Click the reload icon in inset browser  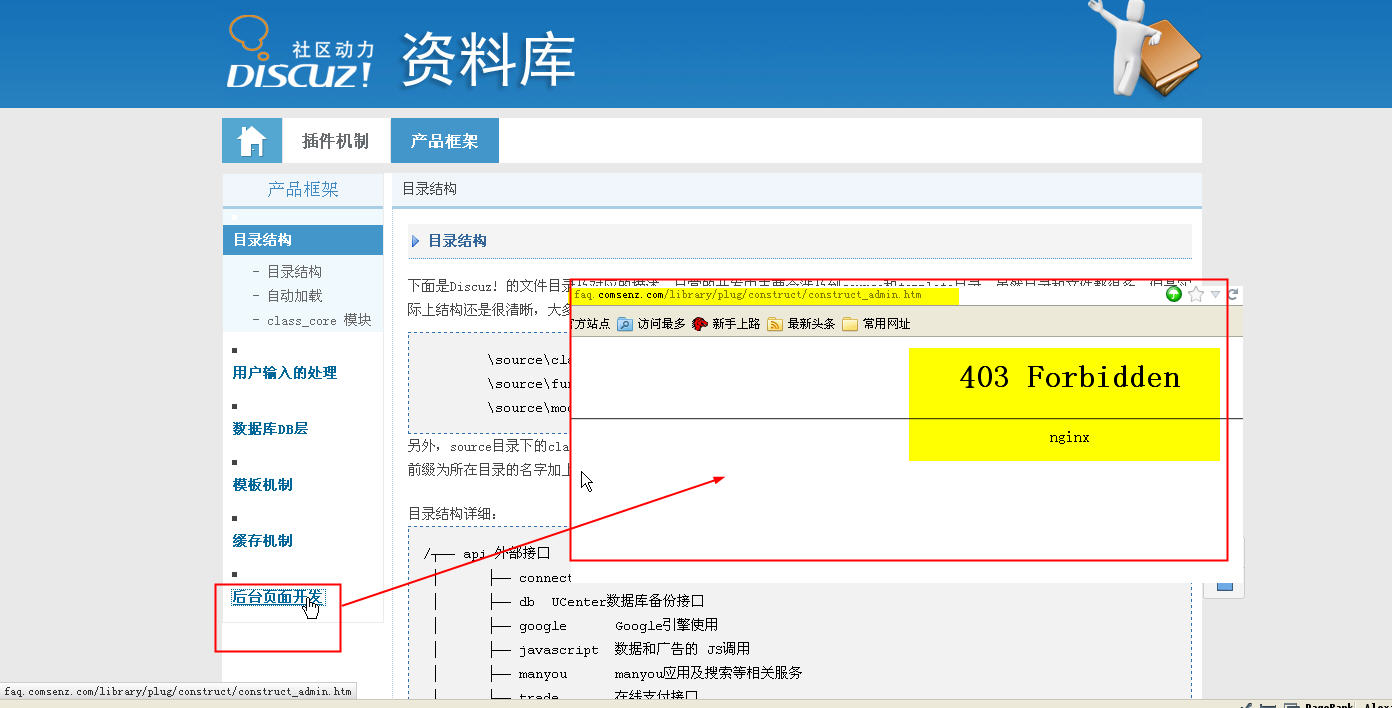point(1233,294)
